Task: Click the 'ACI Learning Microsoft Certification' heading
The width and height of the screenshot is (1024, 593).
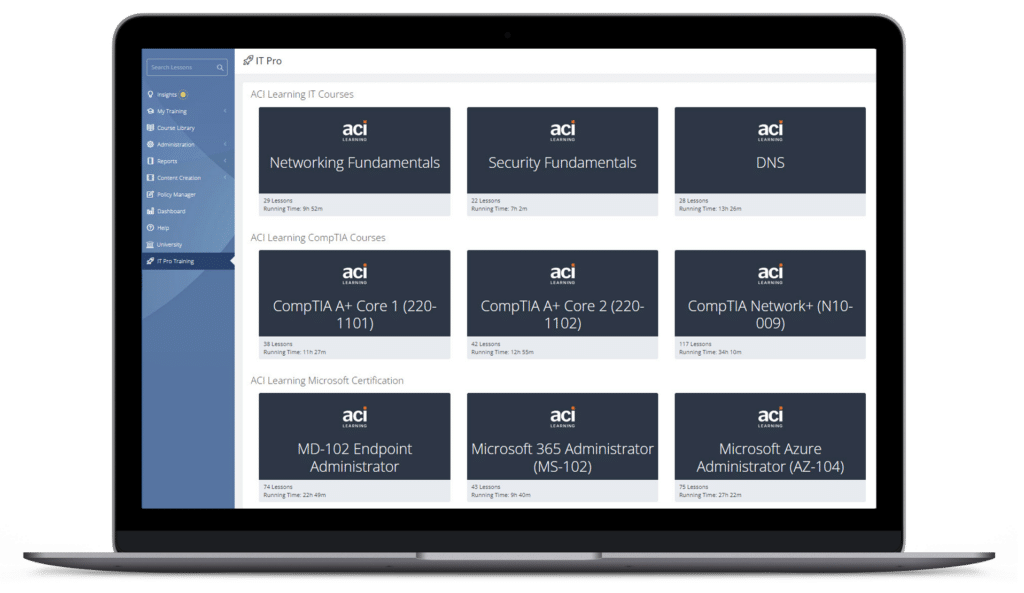Action: click(327, 381)
